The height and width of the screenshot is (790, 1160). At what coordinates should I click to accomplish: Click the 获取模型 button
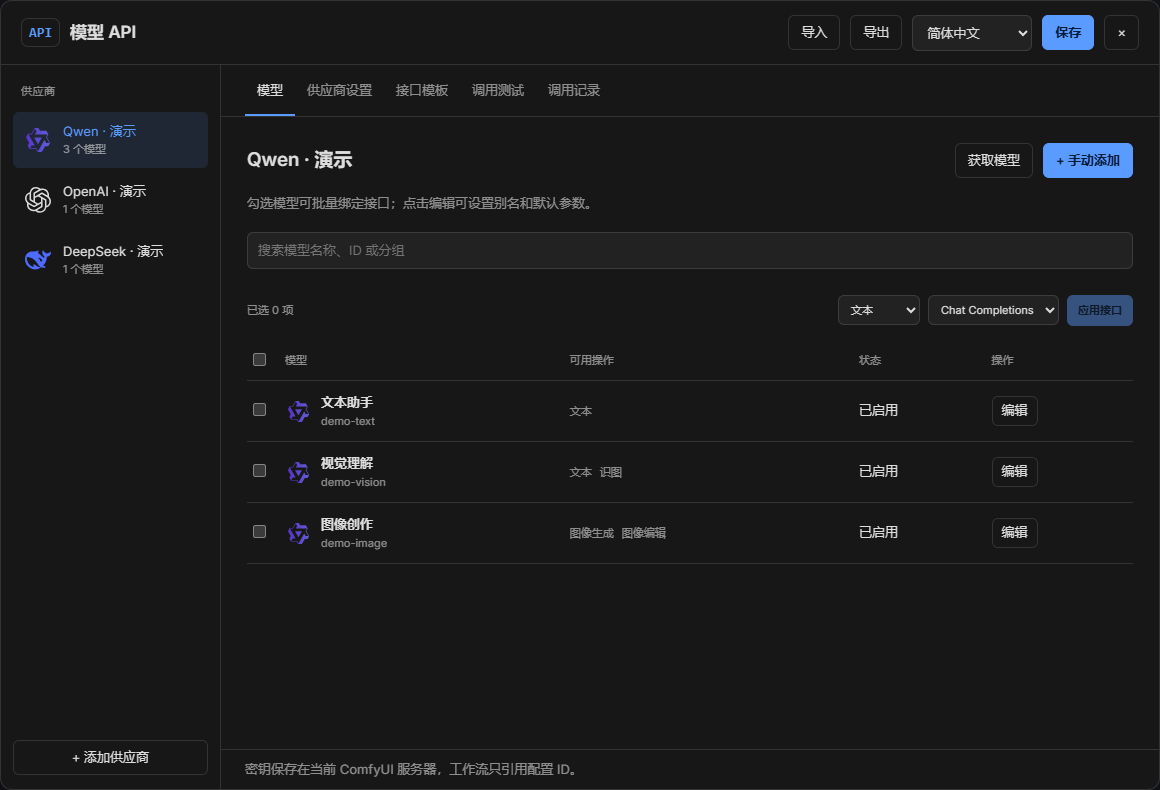(994, 161)
